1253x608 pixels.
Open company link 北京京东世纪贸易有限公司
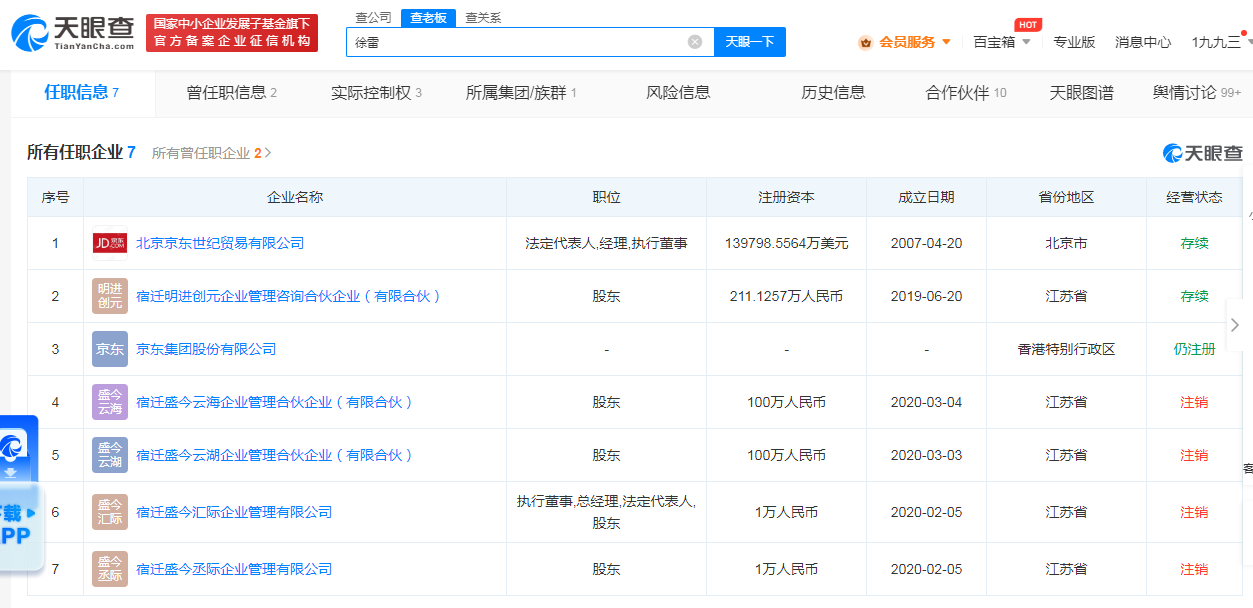point(220,243)
